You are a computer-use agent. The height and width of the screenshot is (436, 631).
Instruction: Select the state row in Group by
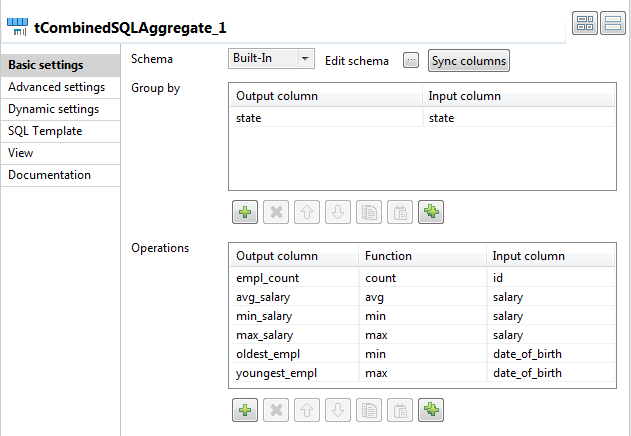point(325,118)
